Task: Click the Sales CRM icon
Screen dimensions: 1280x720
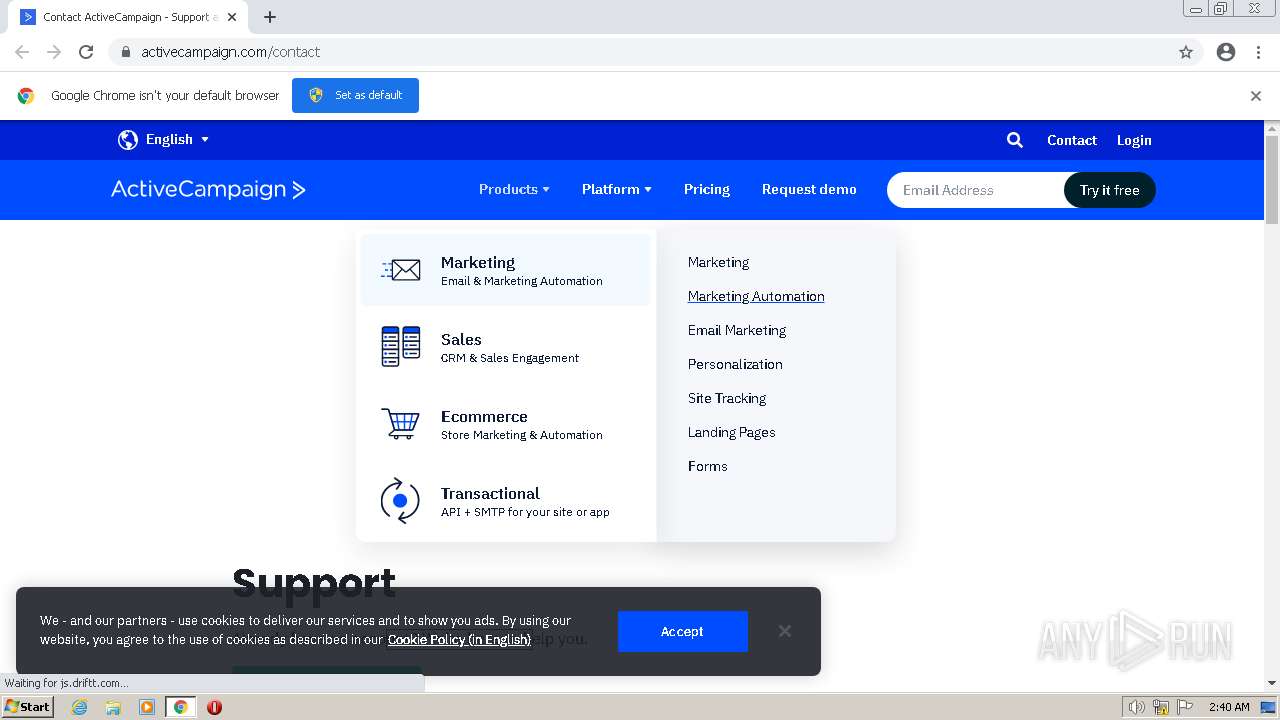Action: (x=400, y=346)
